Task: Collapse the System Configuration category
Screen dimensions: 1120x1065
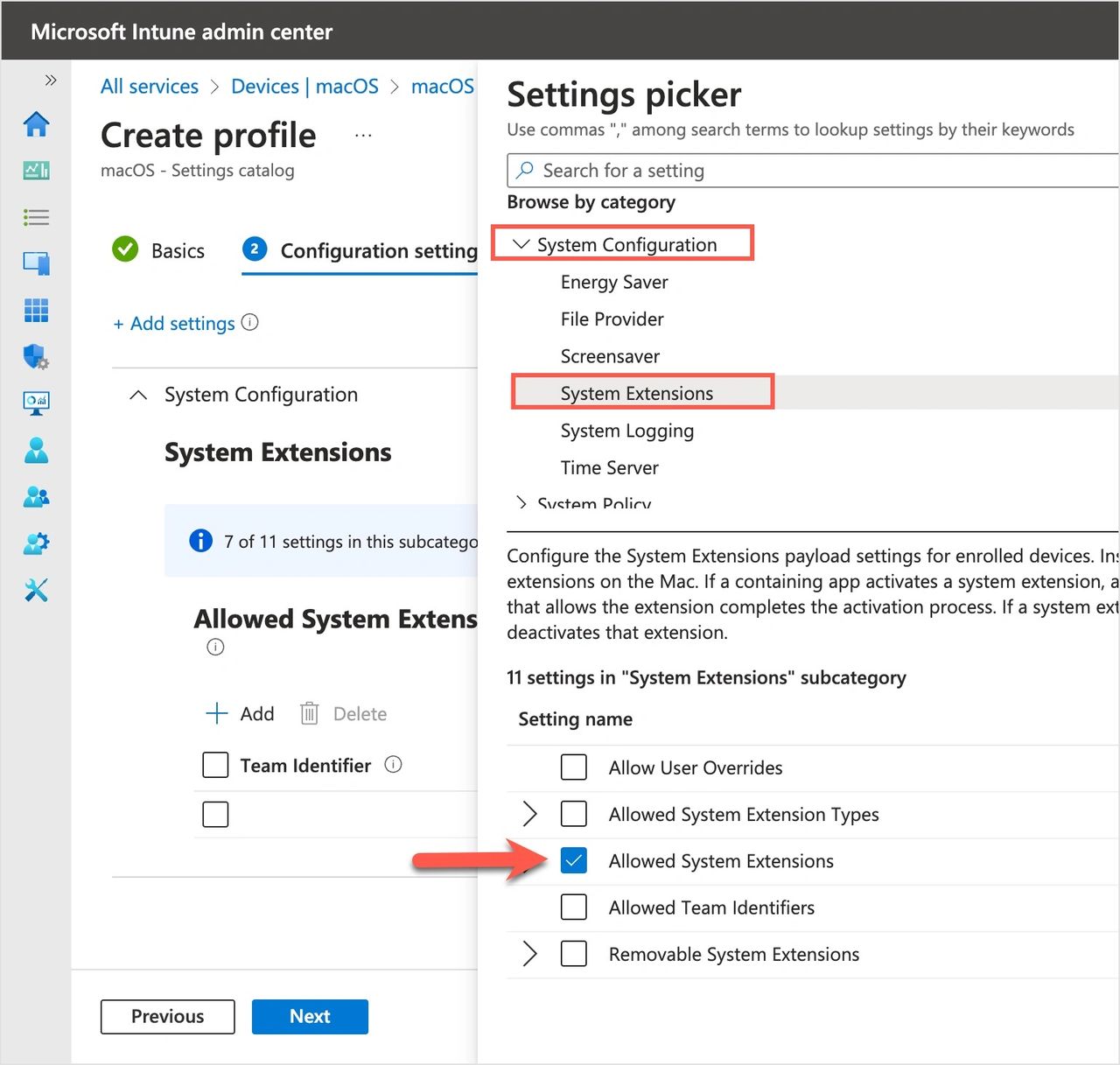Action: [x=521, y=244]
